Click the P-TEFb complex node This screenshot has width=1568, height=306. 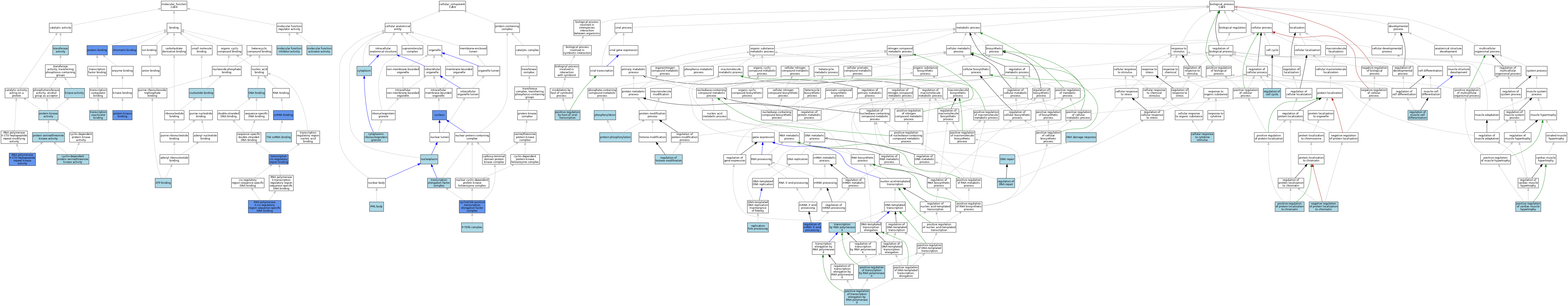click(472, 228)
